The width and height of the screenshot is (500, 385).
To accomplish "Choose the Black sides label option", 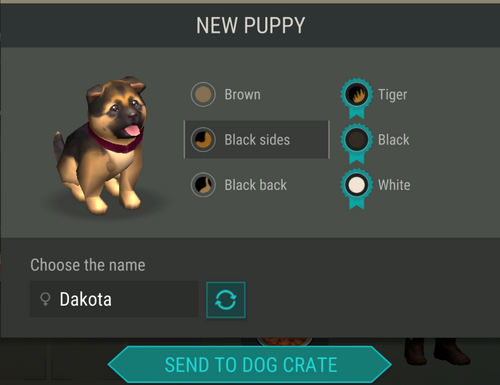I will [257, 140].
